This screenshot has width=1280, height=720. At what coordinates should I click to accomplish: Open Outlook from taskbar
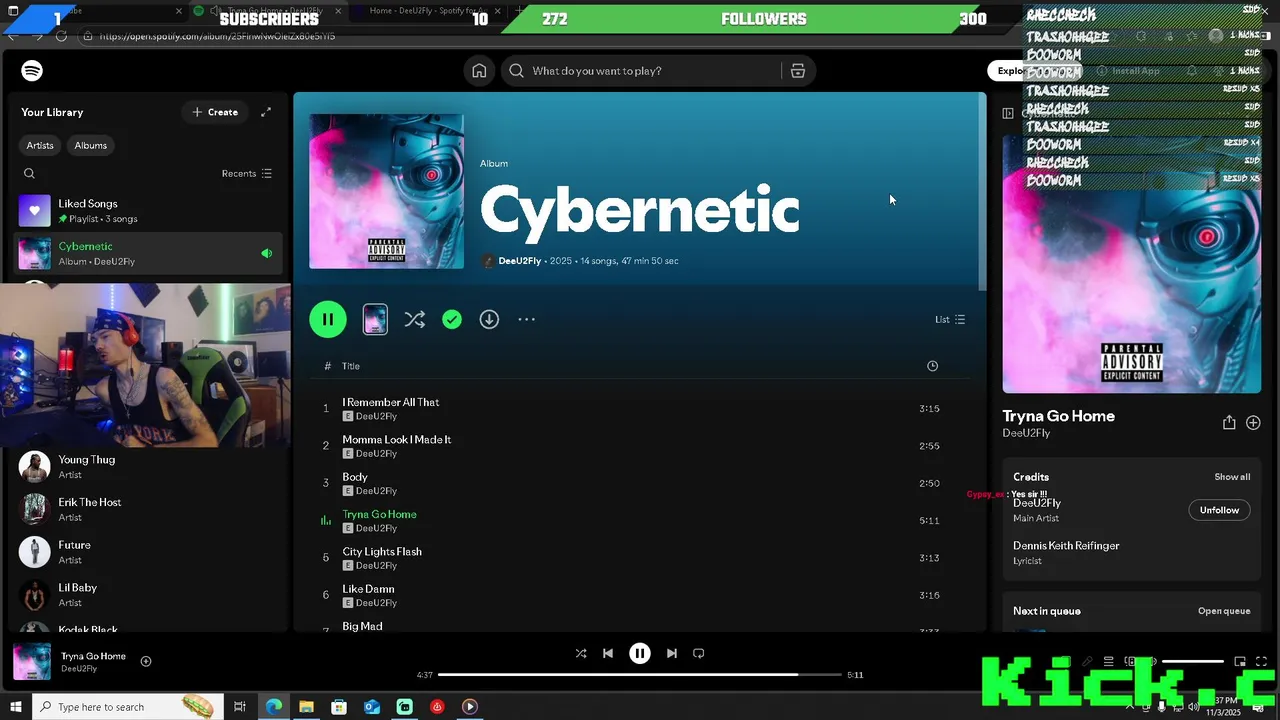click(372, 707)
